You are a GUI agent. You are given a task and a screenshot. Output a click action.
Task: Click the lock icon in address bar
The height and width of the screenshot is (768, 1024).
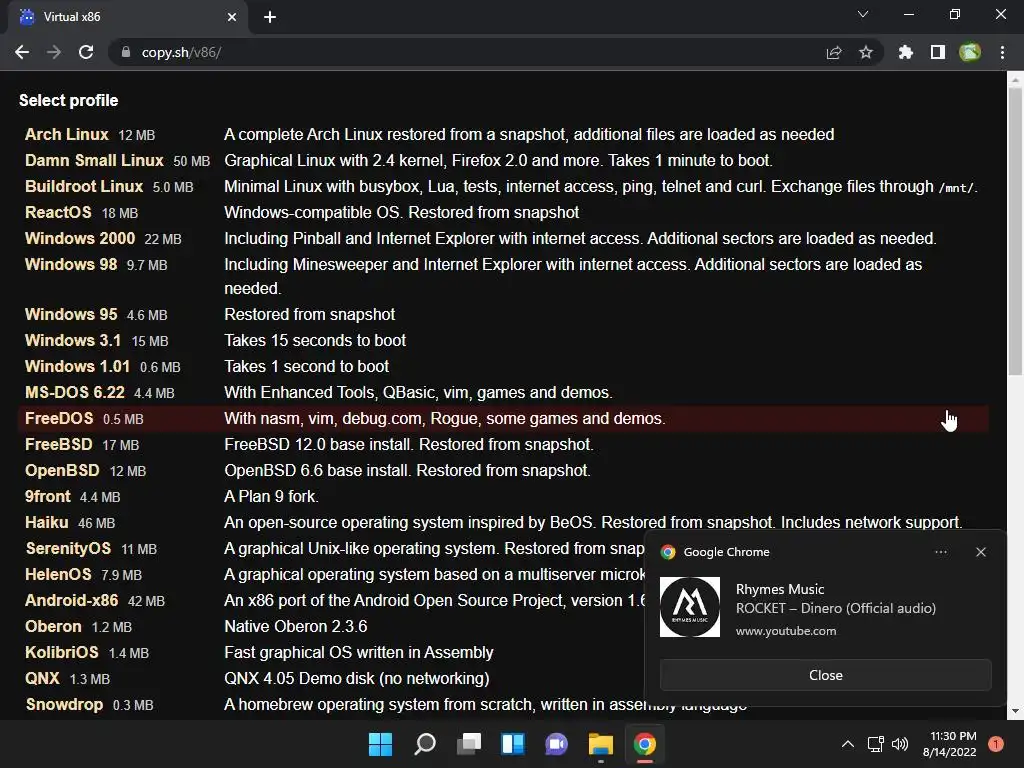(x=126, y=52)
